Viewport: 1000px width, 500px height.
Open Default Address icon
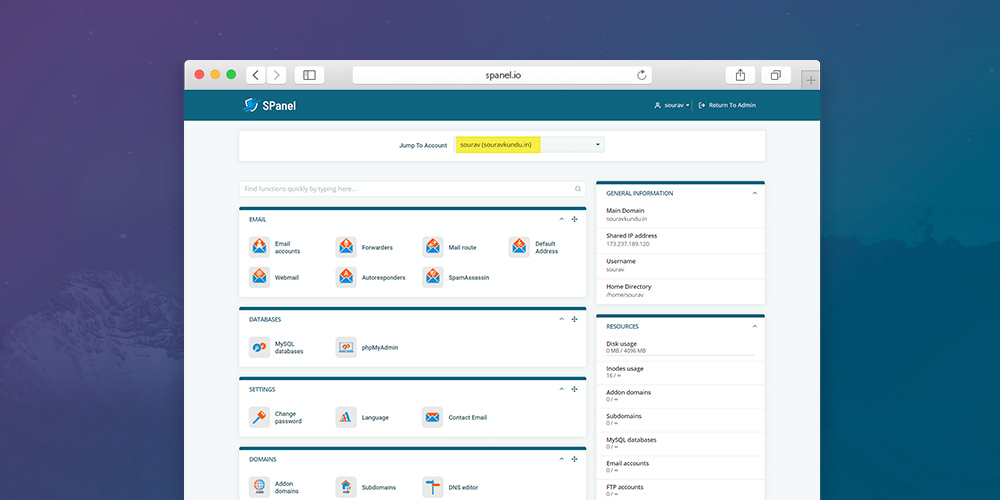(519, 247)
